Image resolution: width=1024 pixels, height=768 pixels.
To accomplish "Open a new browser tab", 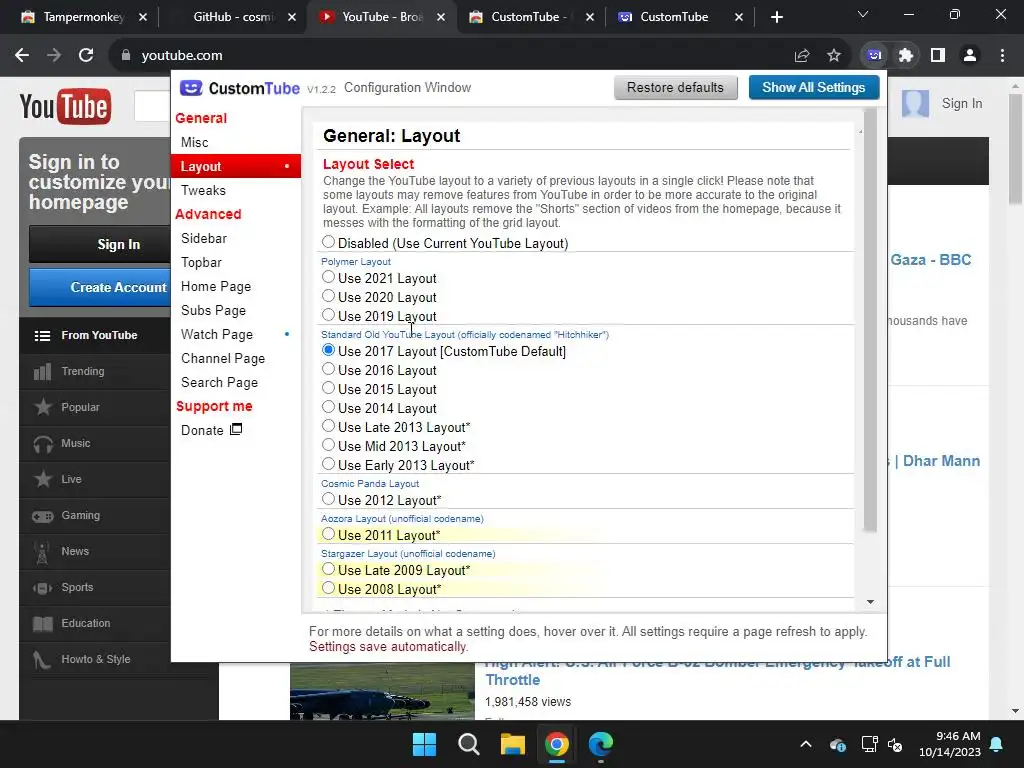I will point(776,17).
